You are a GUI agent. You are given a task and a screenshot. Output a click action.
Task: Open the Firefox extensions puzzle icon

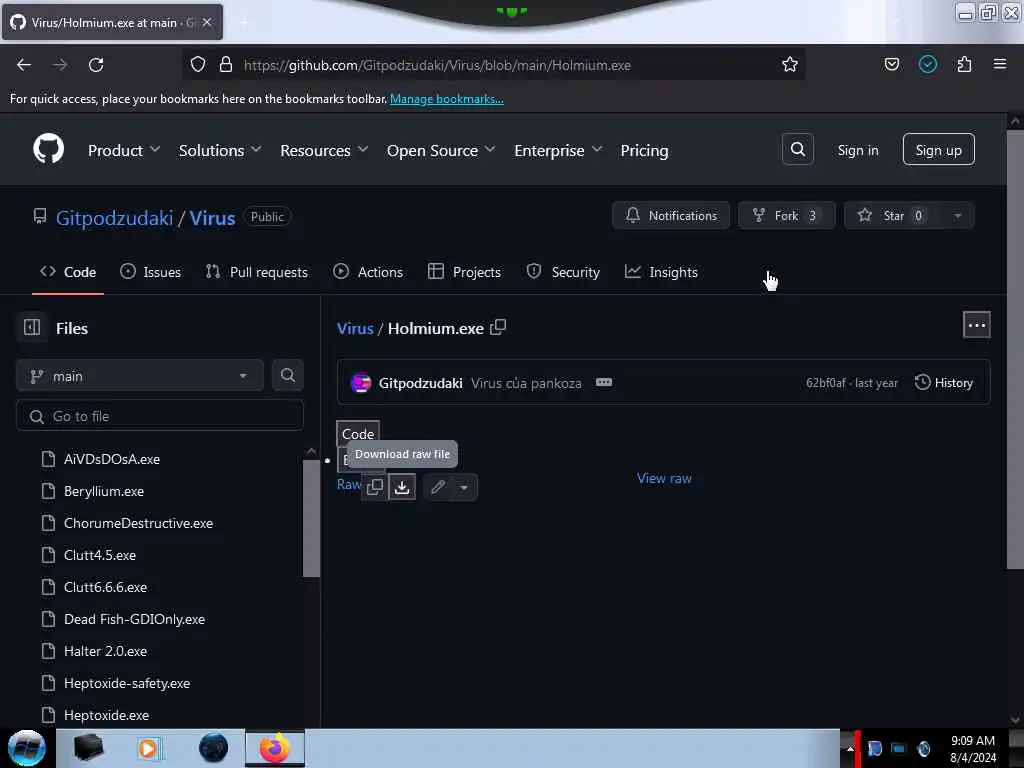point(964,65)
